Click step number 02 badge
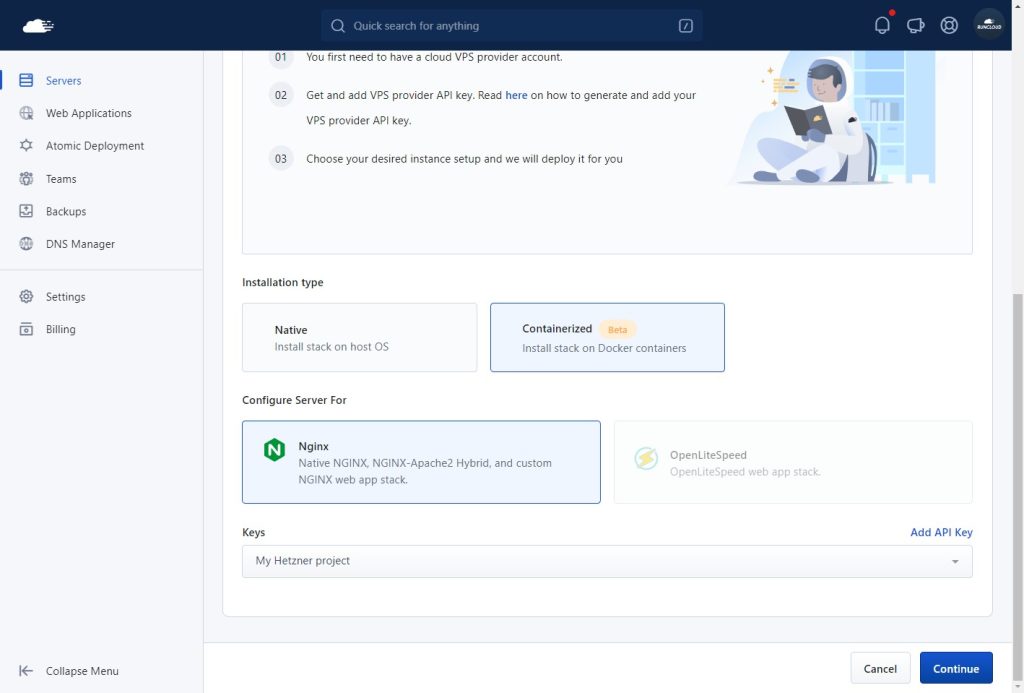Viewport: 1024px width, 693px height. tap(281, 95)
